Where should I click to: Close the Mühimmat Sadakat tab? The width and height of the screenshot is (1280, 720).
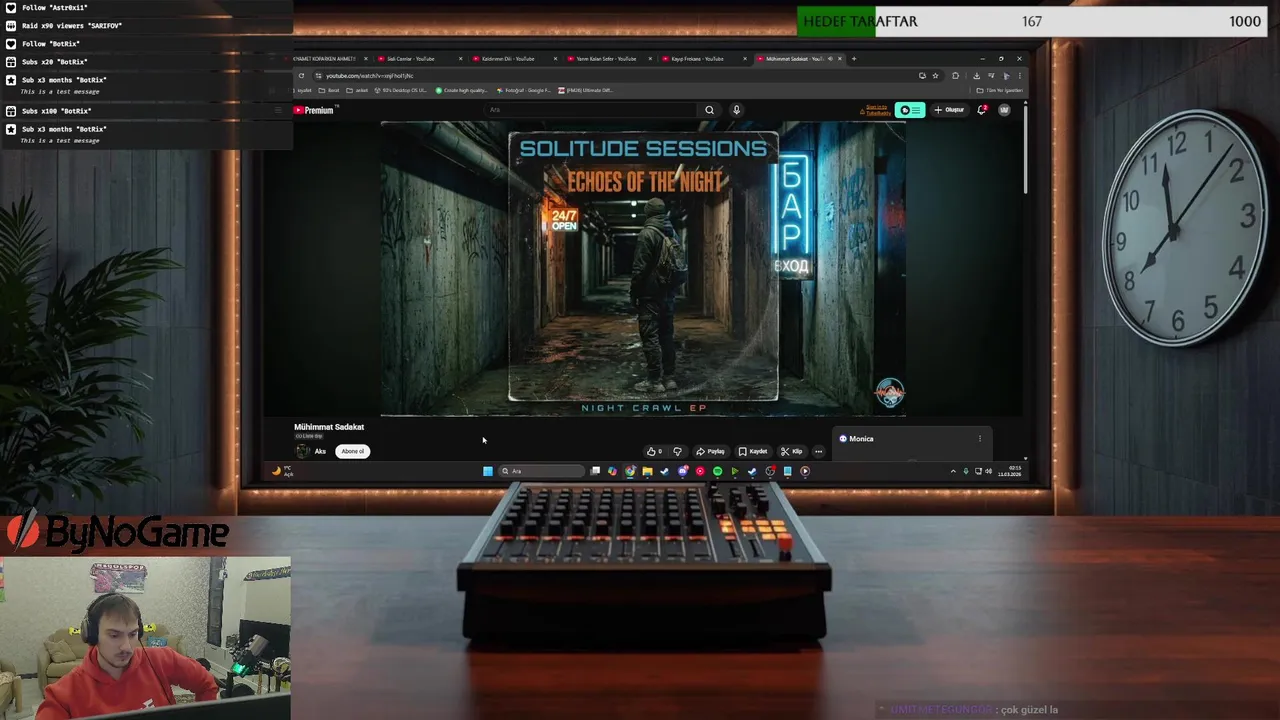click(839, 58)
